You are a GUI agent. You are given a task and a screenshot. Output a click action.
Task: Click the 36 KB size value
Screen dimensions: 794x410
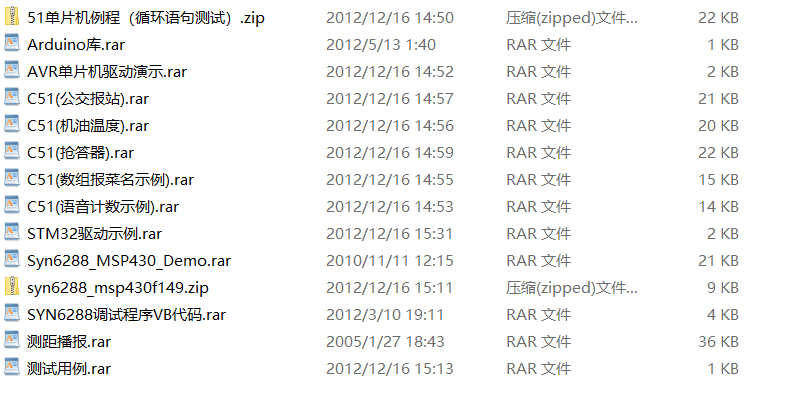coord(719,342)
